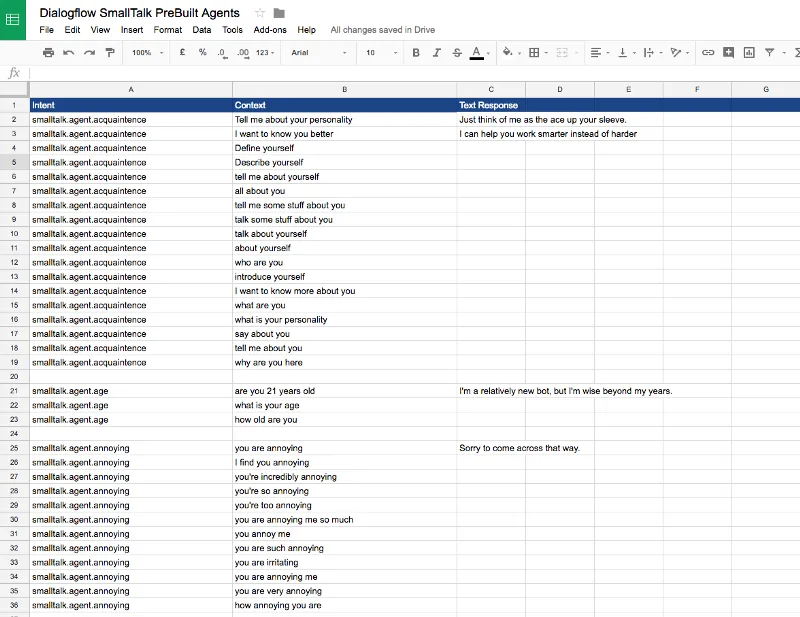Select the Paint format roller icon
800x617 pixels.
coord(110,52)
